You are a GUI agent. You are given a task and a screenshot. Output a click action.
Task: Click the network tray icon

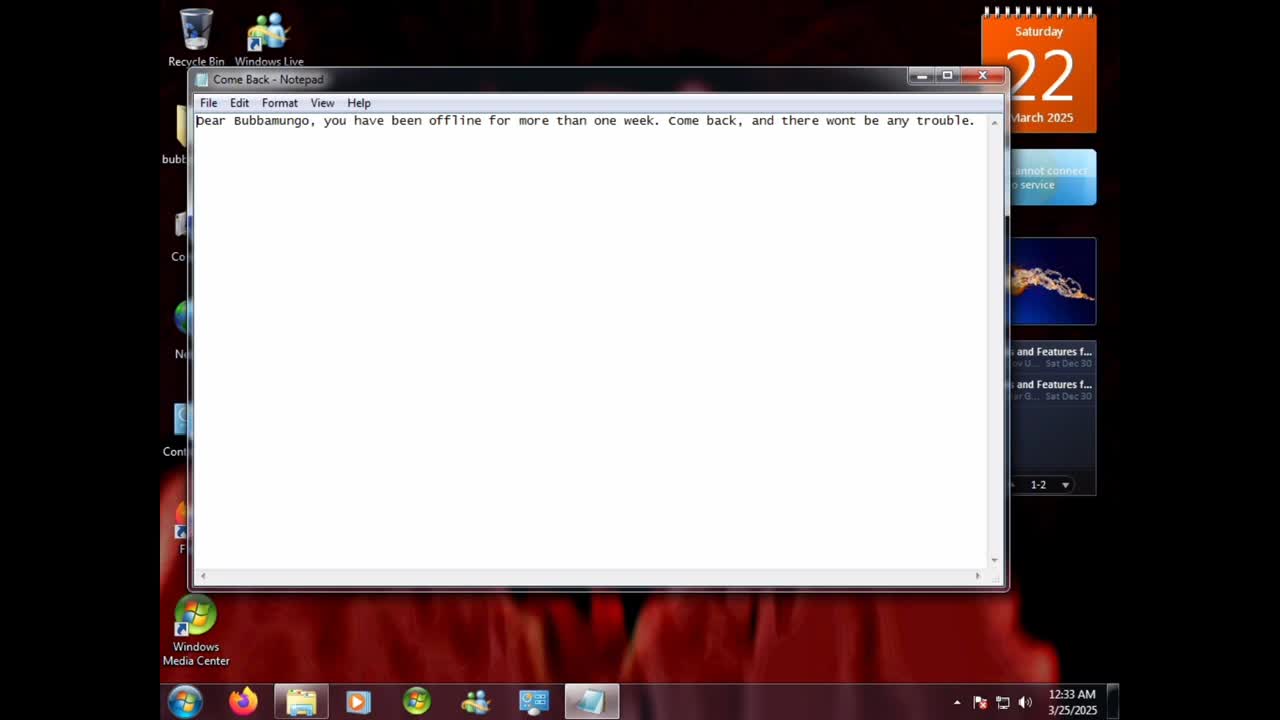1003,702
